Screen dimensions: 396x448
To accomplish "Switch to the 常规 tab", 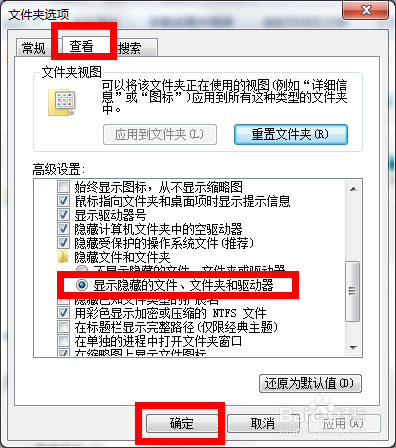I will [x=33, y=48].
